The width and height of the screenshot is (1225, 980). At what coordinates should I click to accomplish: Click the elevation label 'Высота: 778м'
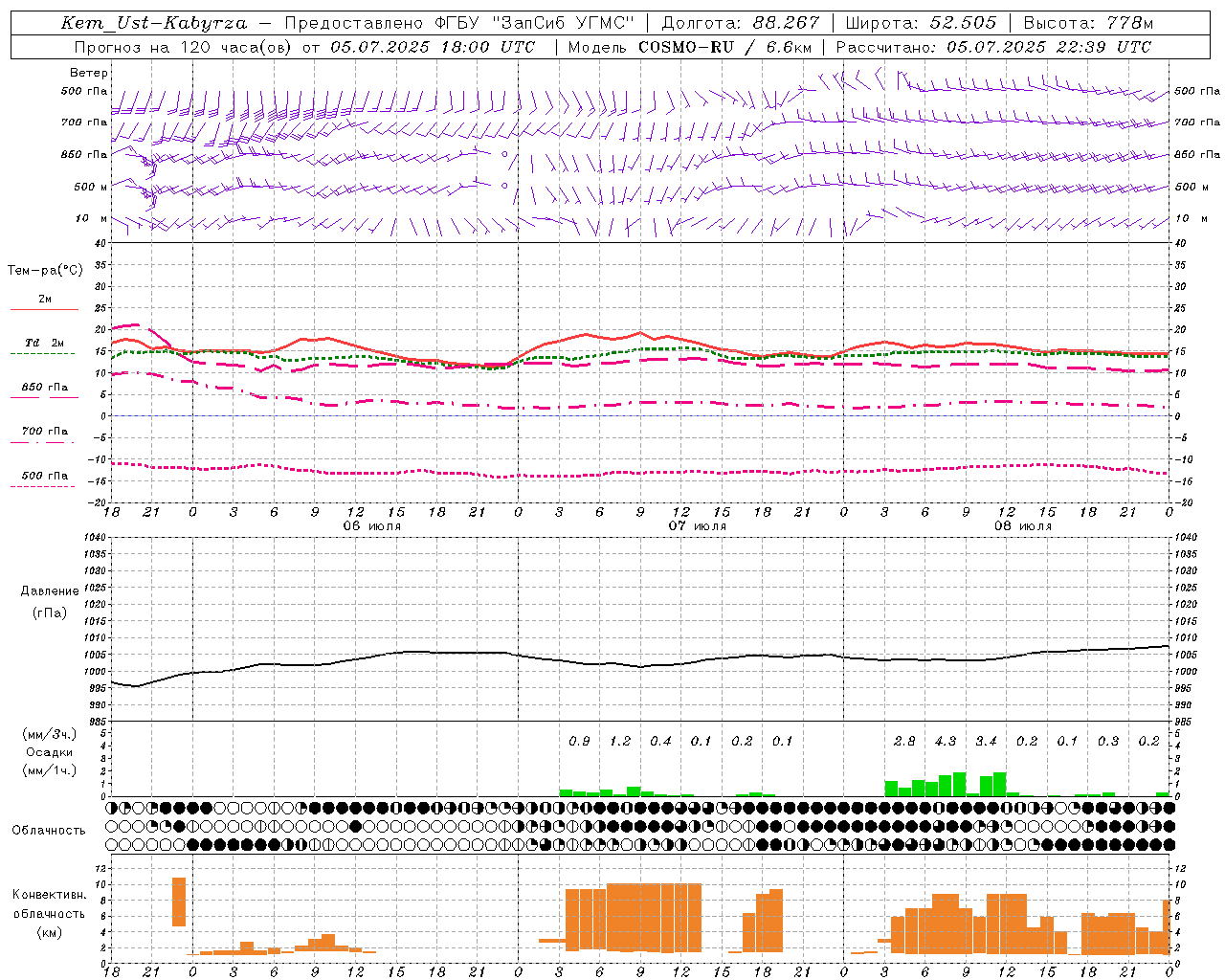pos(1088,23)
